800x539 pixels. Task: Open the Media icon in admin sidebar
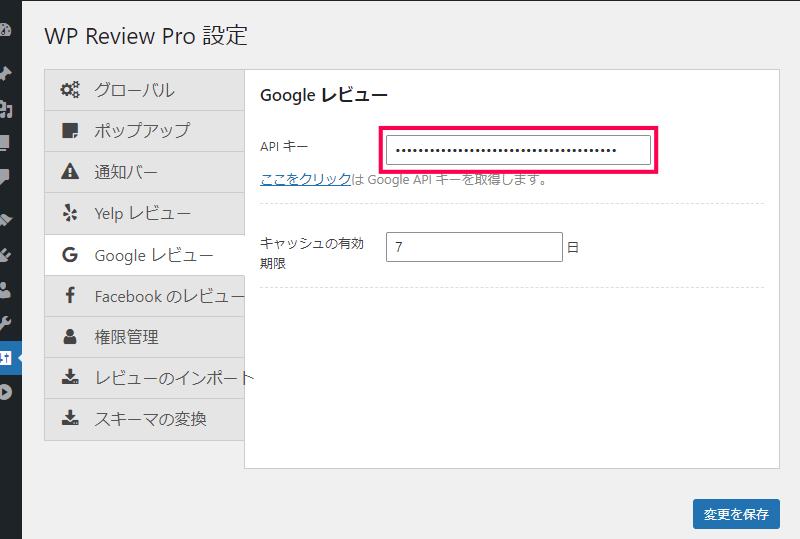(x=5, y=109)
